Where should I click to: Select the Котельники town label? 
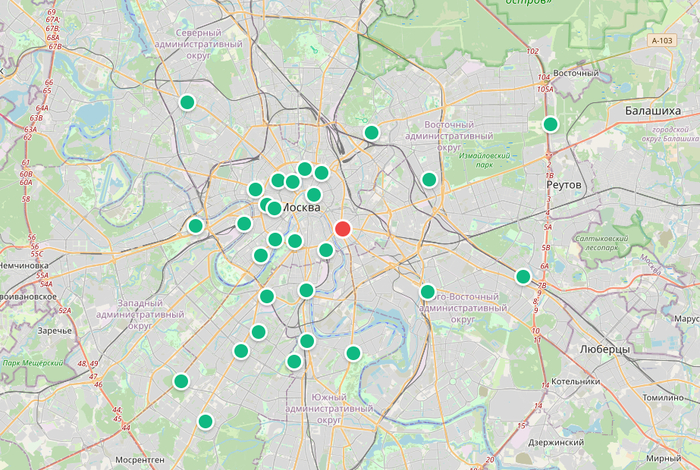tap(574, 381)
